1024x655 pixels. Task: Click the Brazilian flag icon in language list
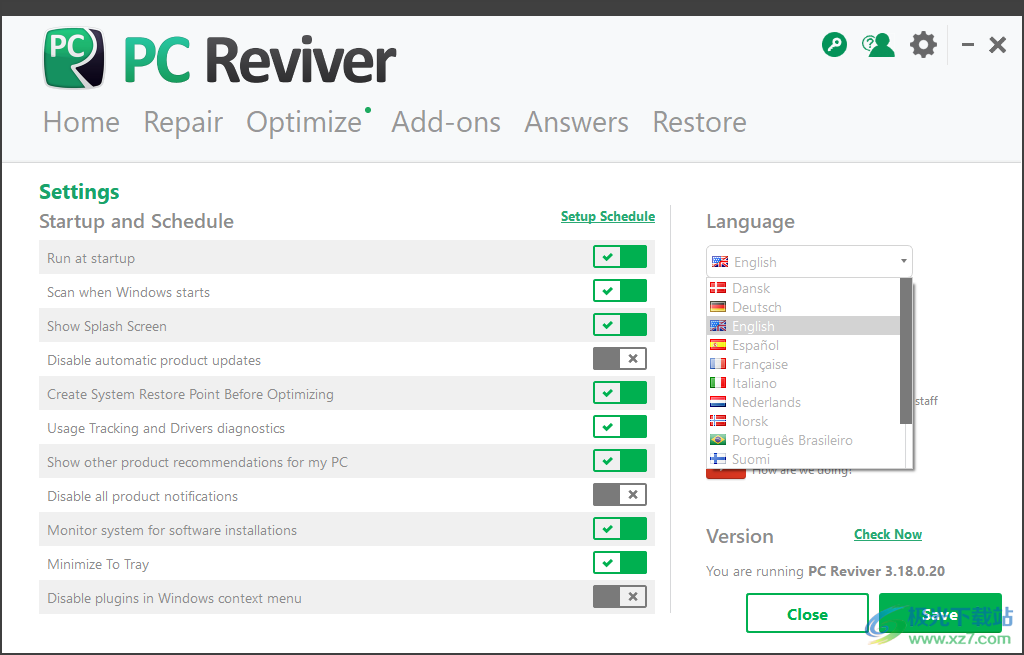(x=718, y=439)
